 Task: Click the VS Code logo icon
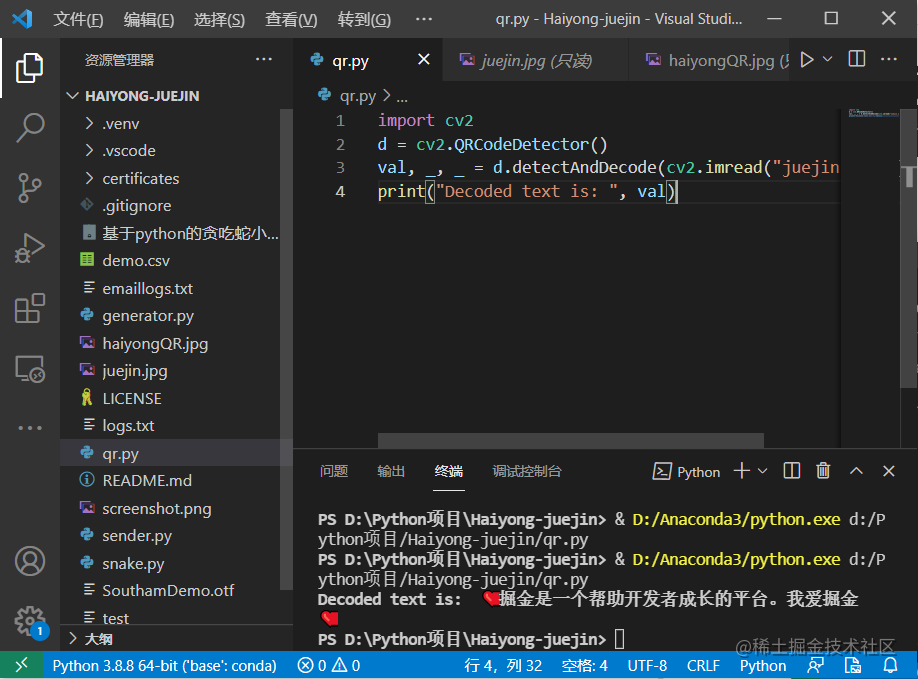[x=22, y=19]
